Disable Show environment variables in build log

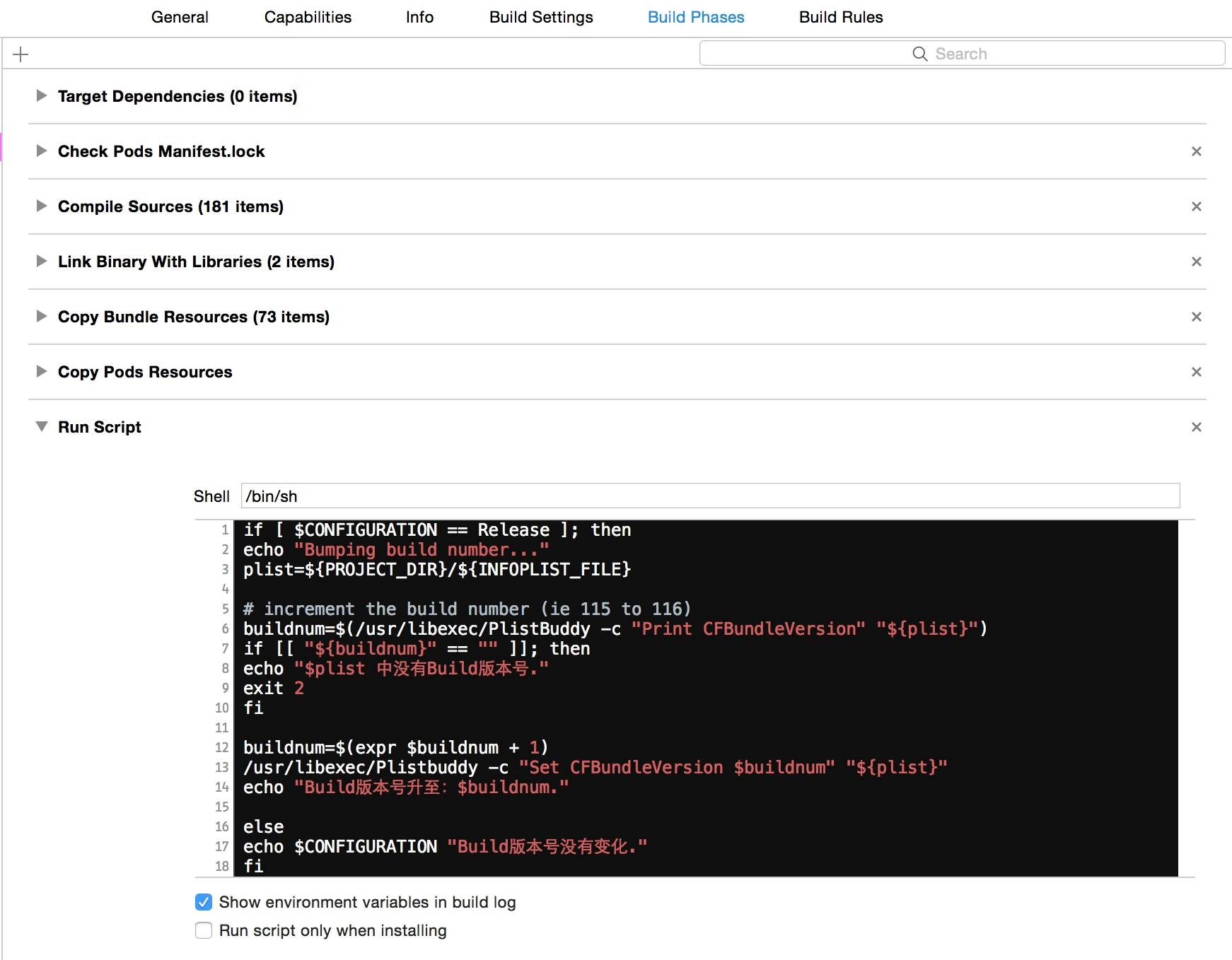(x=204, y=902)
